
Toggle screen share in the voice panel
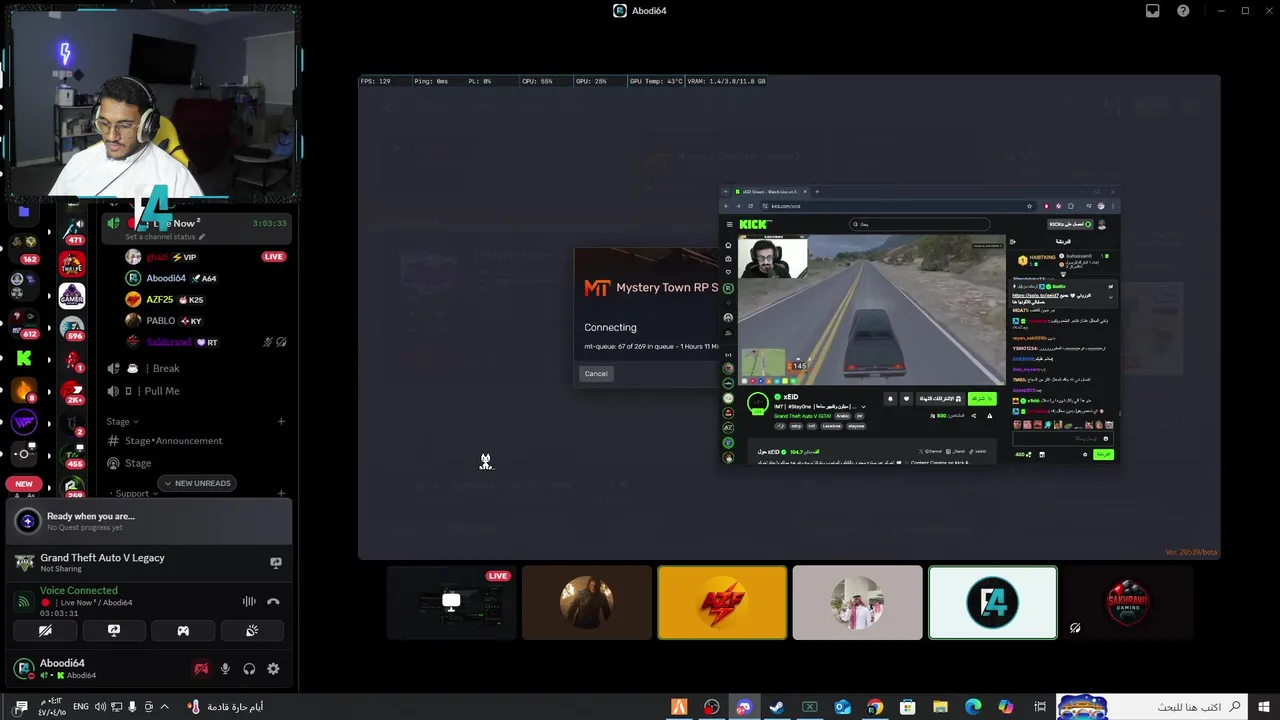[114, 631]
